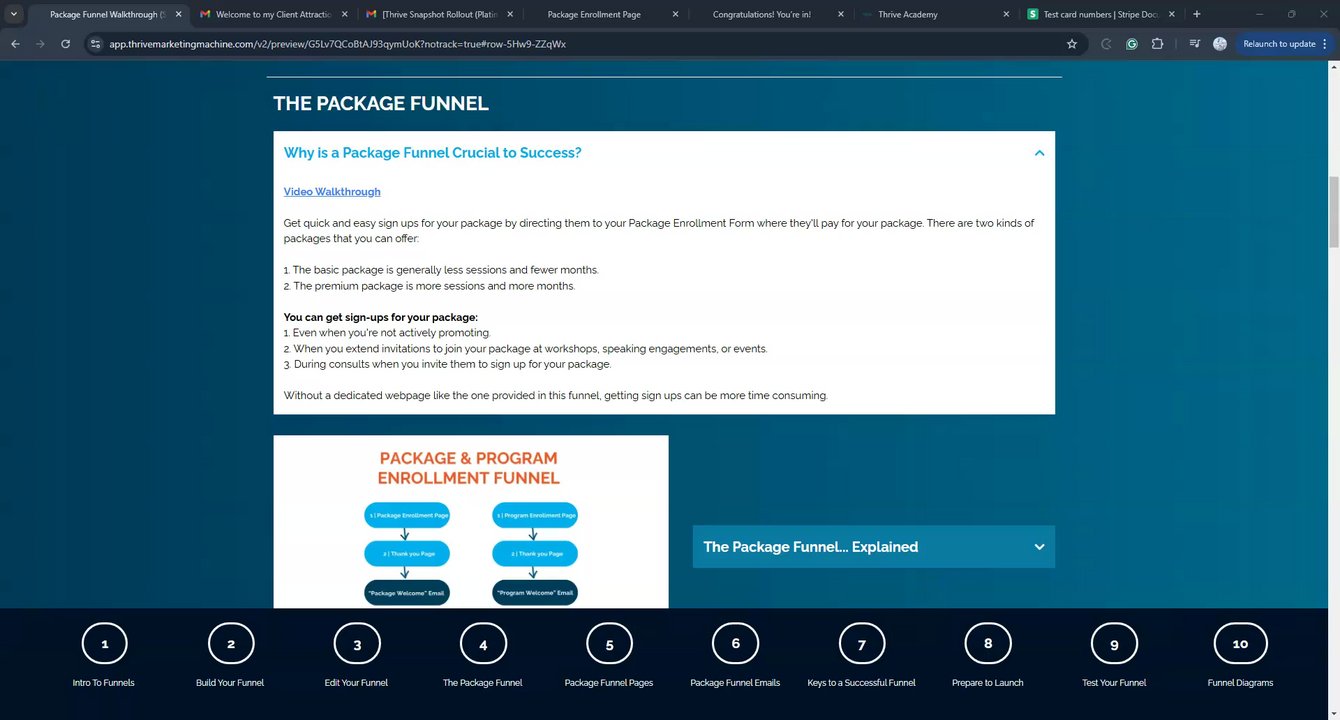1340x720 pixels.
Task: Click the 'The Package Funnel' nav label
Action: tap(483, 683)
